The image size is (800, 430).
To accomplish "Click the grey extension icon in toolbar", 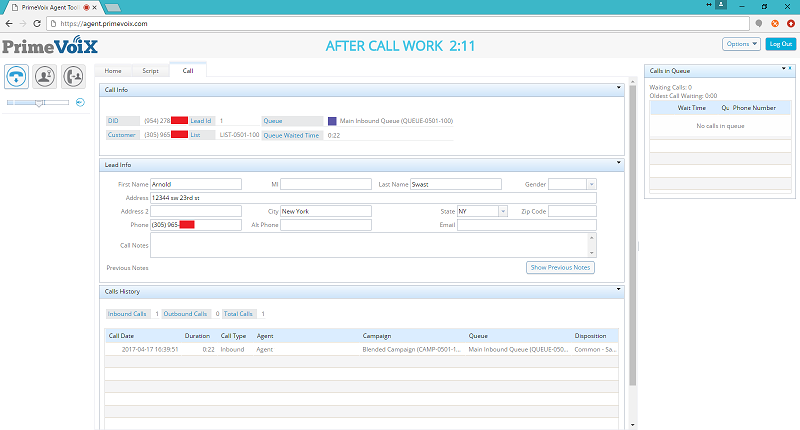I will tap(759, 23).
